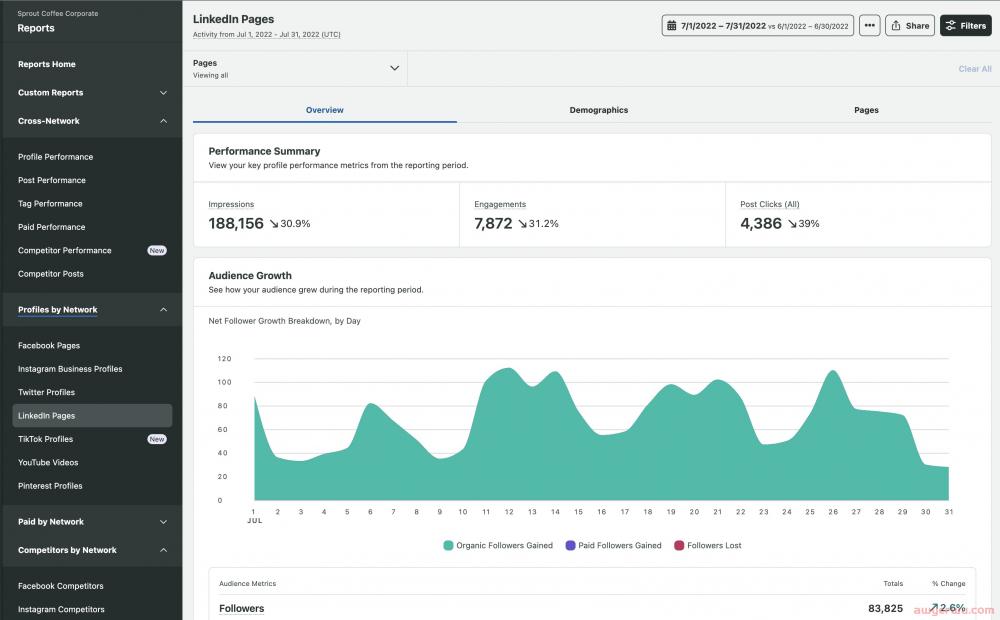Collapse Cross-Network section chevron
Viewport: 1000px width, 620px height.
[163, 121]
